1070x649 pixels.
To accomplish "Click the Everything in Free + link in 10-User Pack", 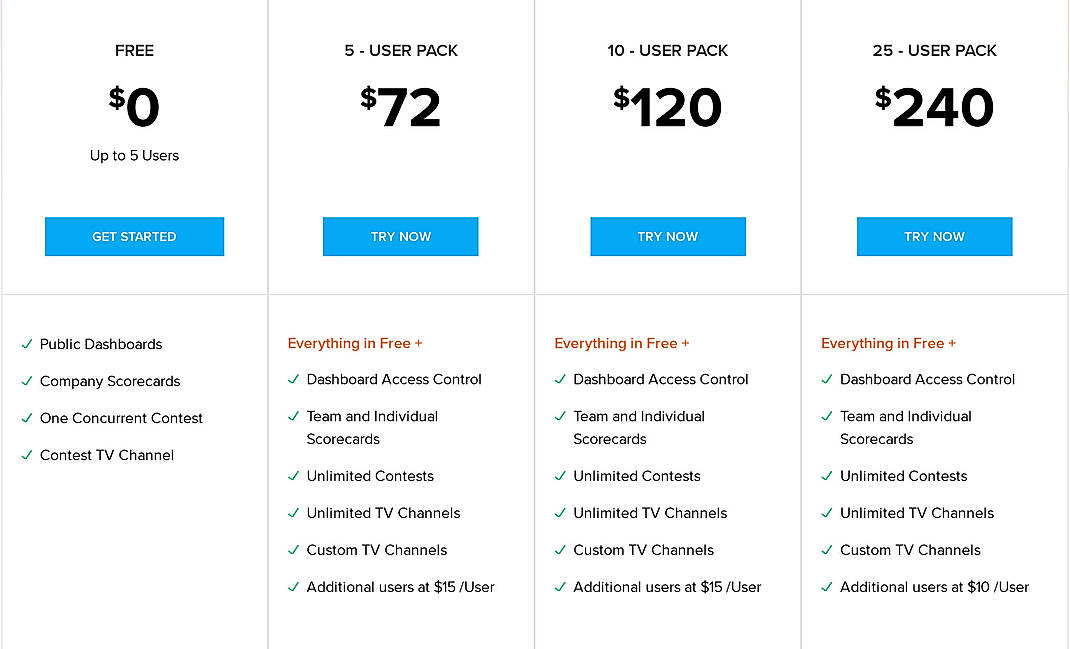I will [x=621, y=343].
